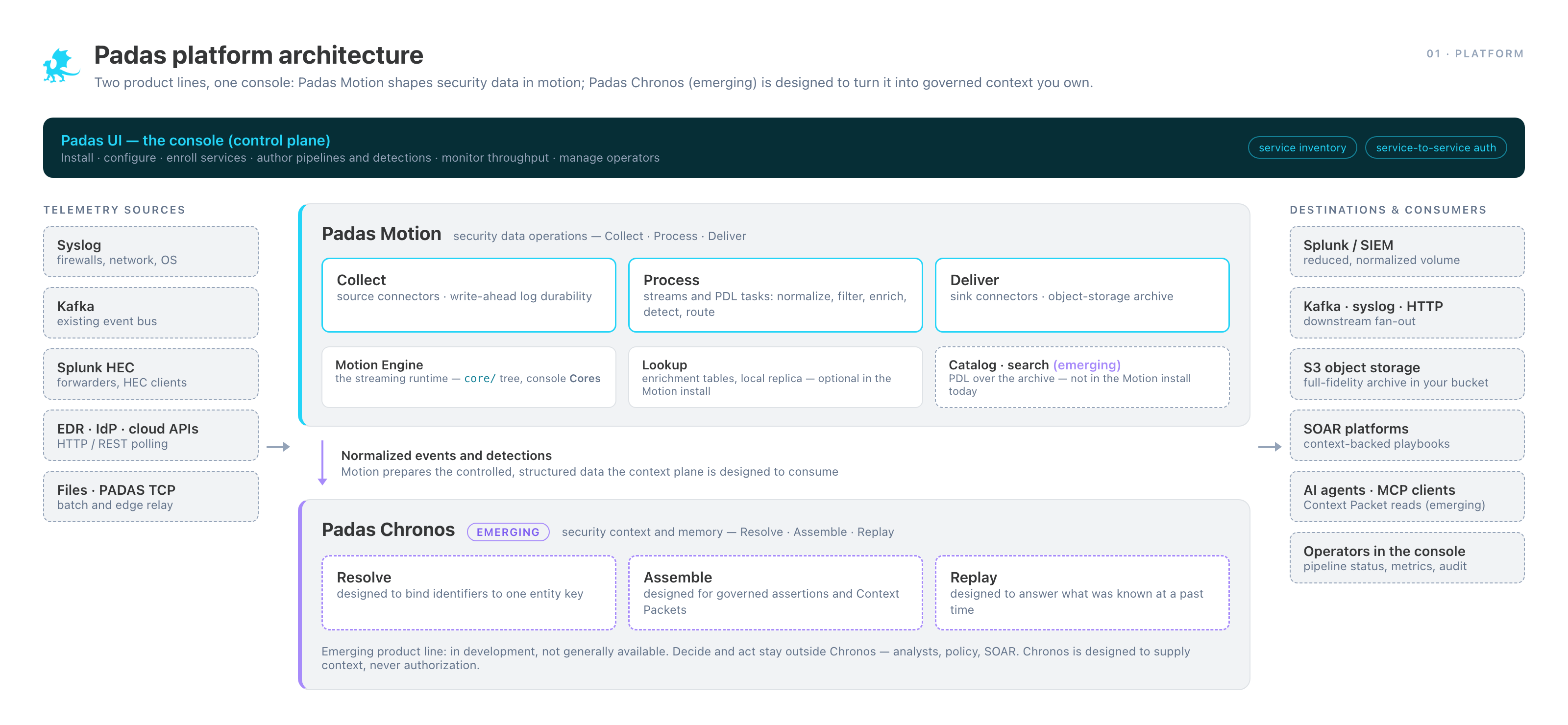Click the 'security context and memory' Chronos tagline
1568x725 pixels.
point(728,532)
